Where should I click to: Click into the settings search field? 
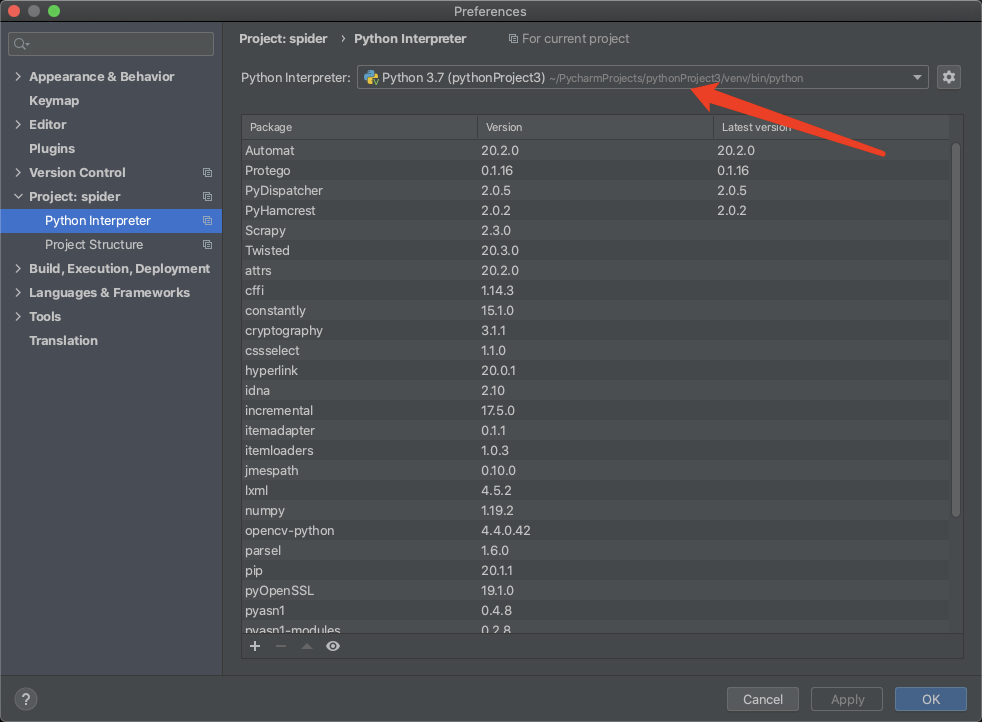111,44
